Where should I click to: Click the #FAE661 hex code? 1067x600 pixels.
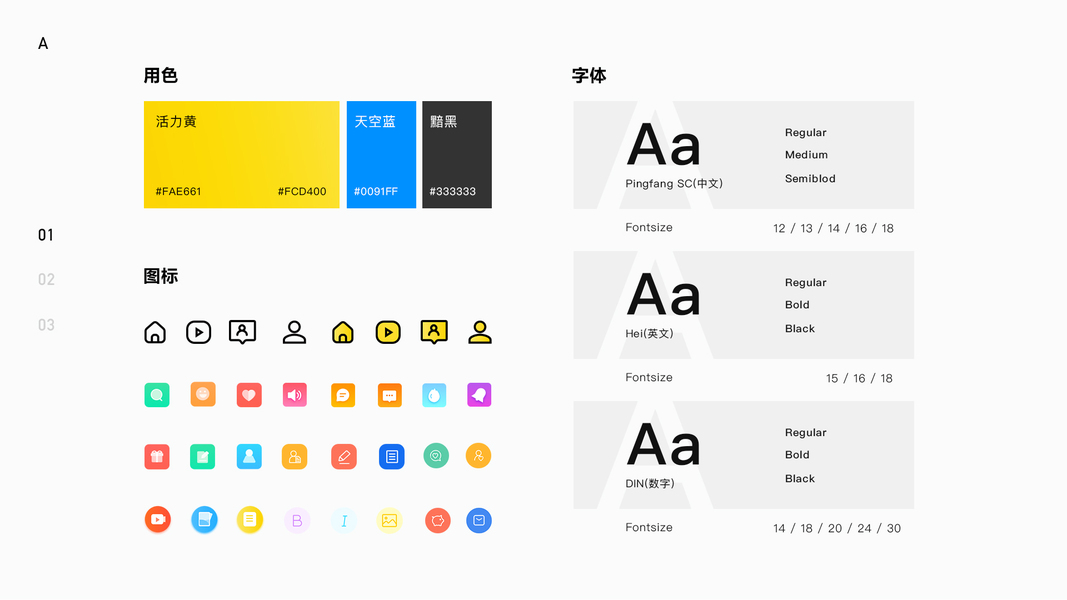pos(178,192)
